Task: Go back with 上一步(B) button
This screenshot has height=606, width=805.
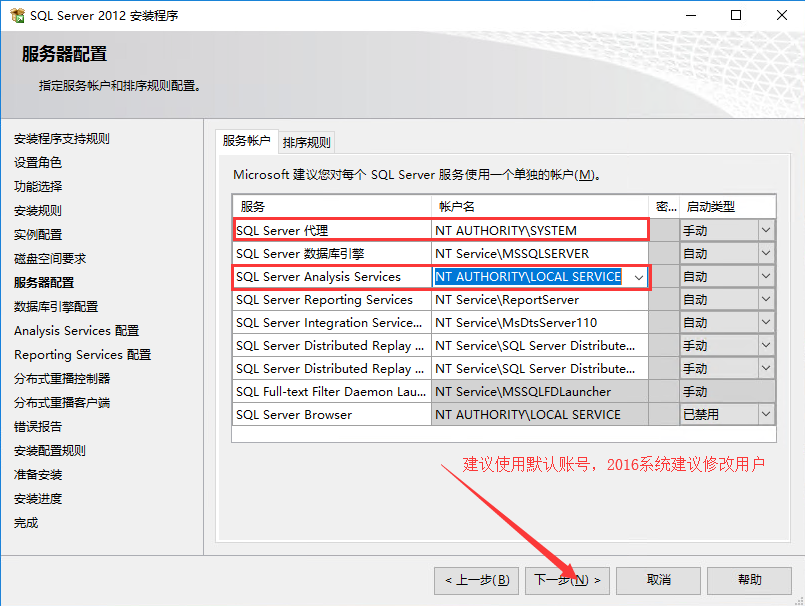Action: coord(476,580)
